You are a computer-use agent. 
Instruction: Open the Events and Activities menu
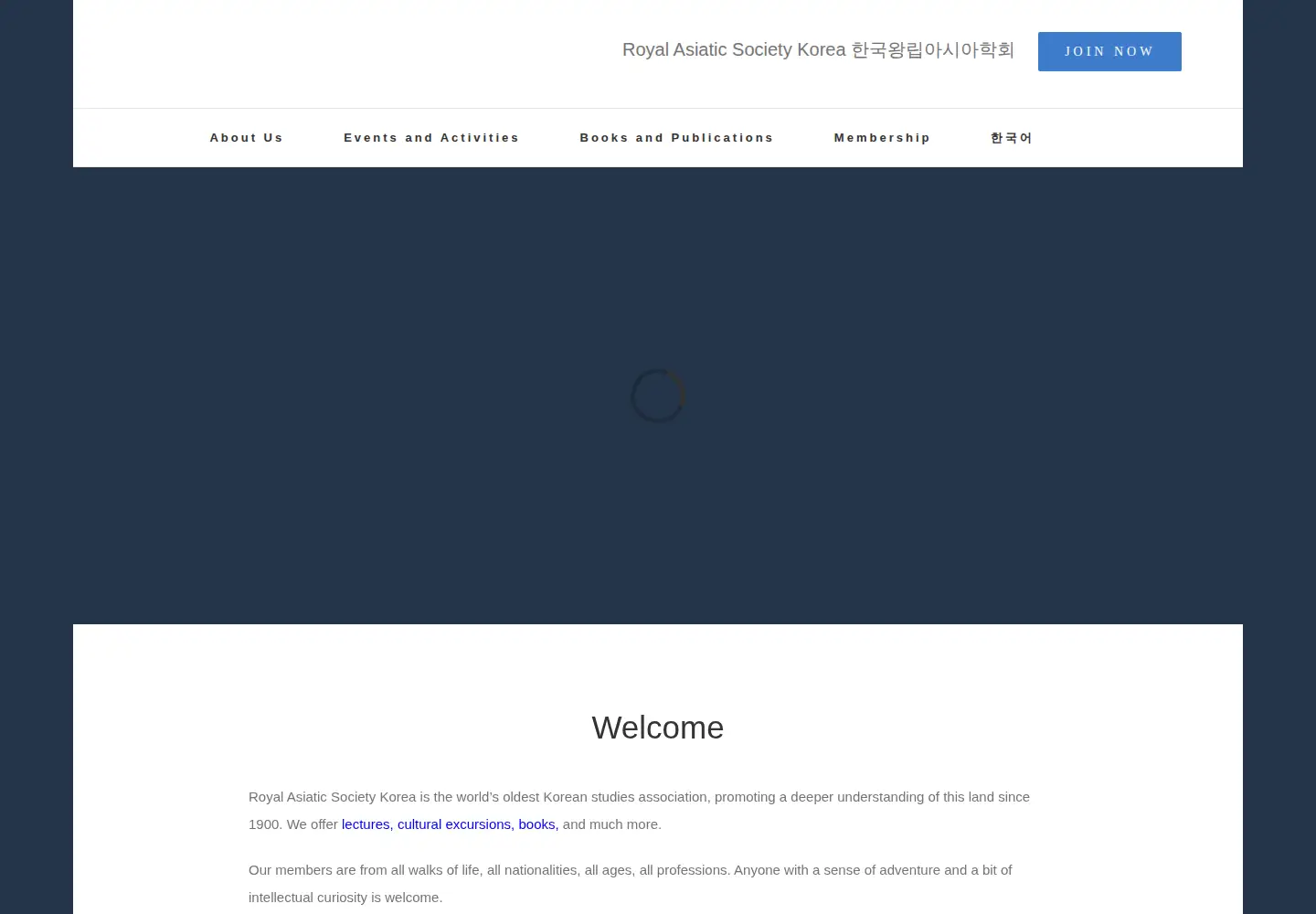click(x=431, y=138)
